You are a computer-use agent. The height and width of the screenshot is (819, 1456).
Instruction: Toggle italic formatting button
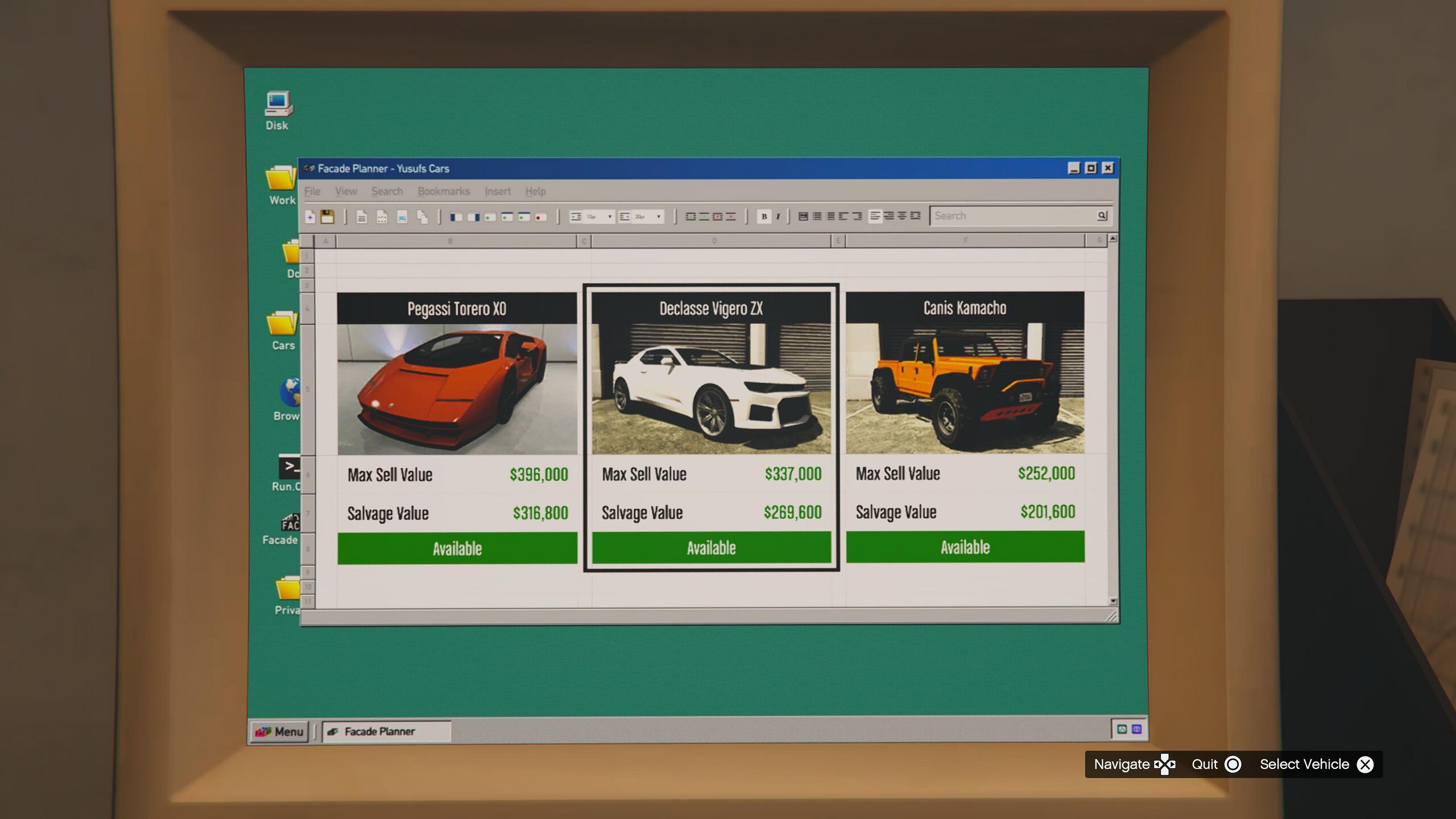click(777, 216)
